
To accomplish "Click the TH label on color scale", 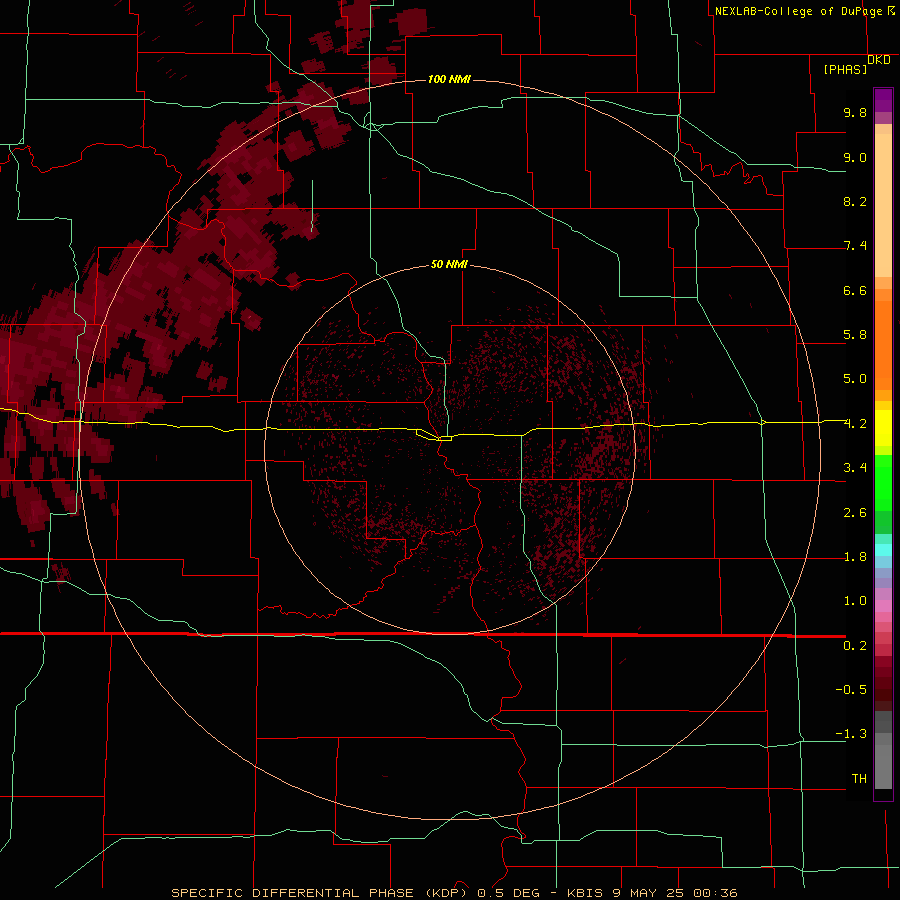I will [x=859, y=779].
